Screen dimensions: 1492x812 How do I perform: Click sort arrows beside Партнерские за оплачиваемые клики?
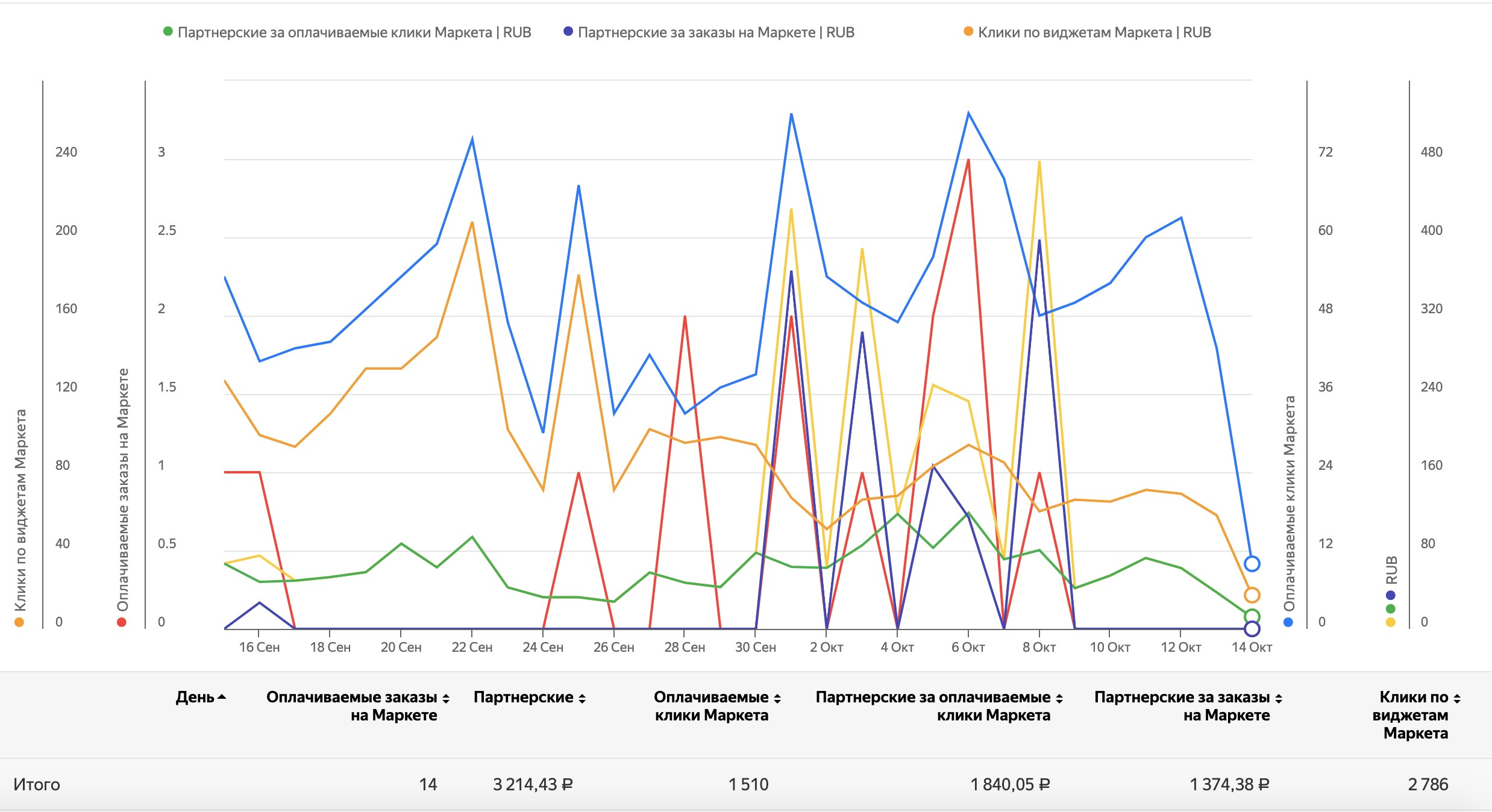click(1059, 698)
